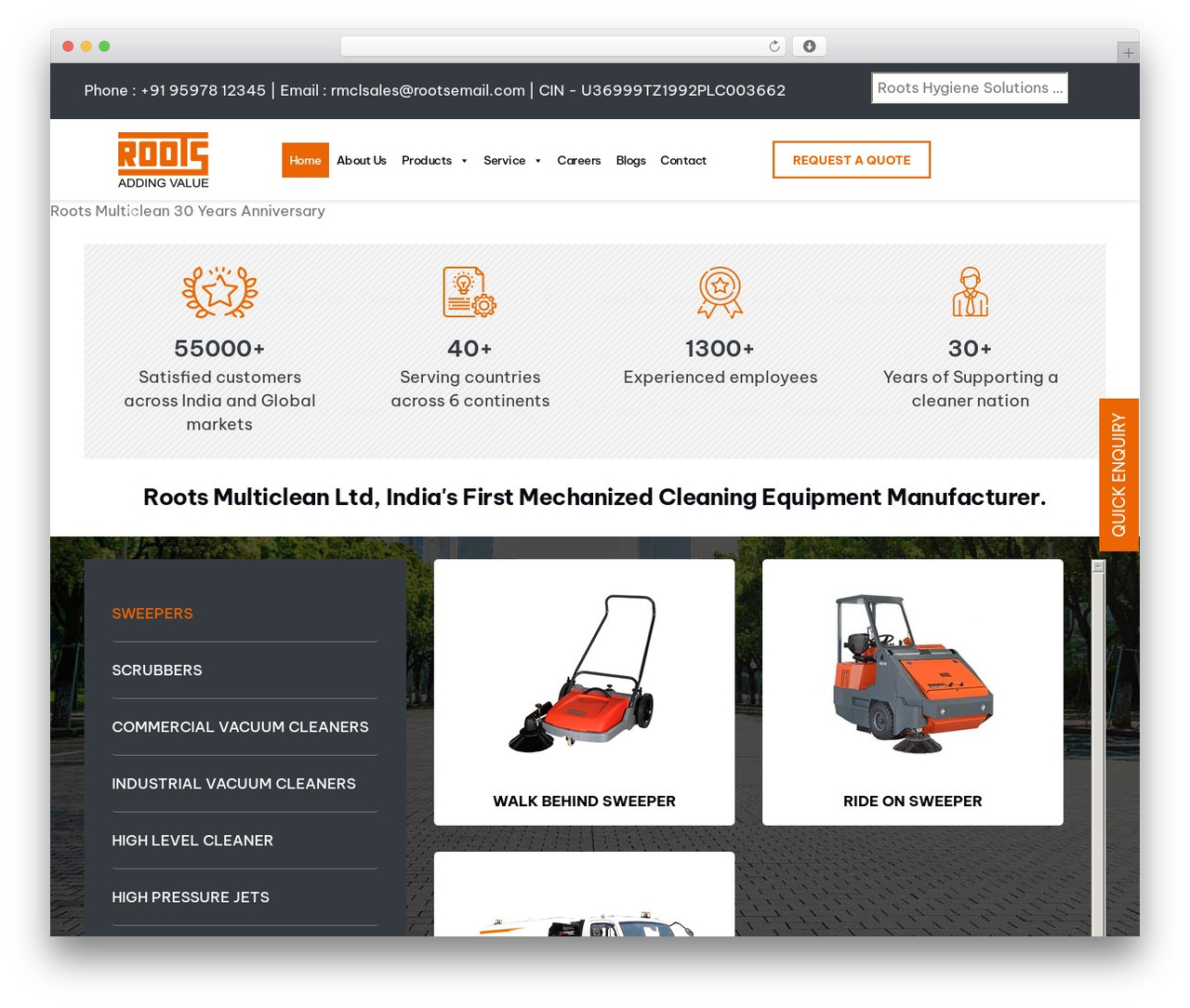Click the browser address bar

[x=562, y=46]
